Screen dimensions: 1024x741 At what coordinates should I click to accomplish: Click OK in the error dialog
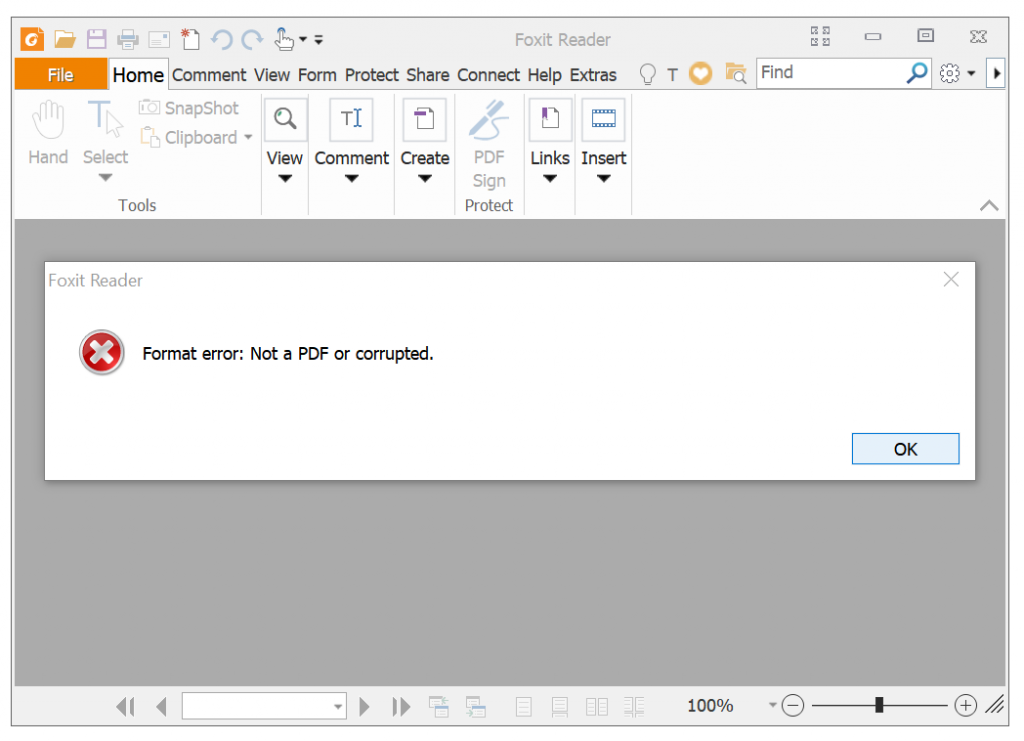click(x=905, y=449)
